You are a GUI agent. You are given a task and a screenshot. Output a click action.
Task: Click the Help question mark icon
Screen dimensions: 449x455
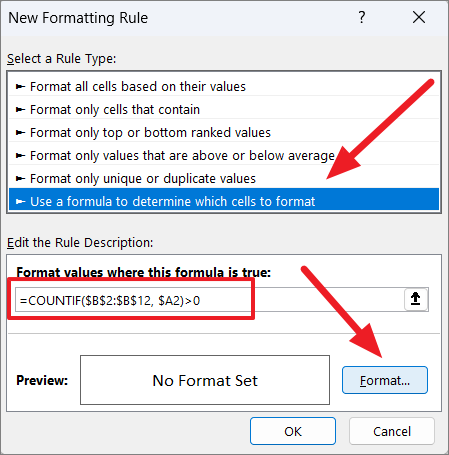(362, 17)
